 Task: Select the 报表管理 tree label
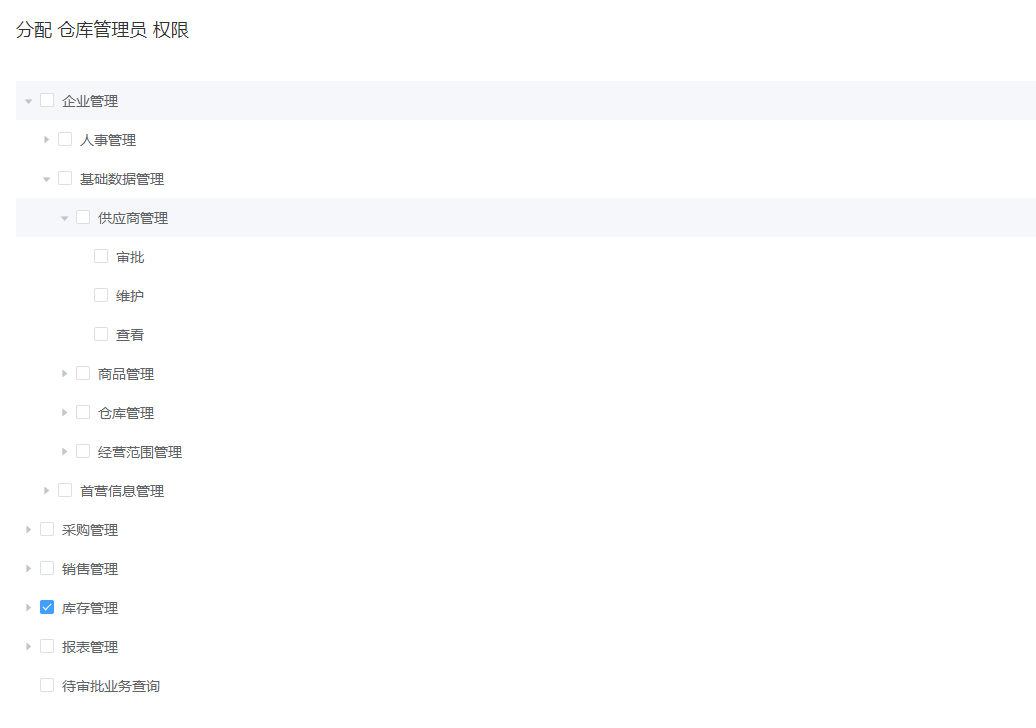coord(90,647)
